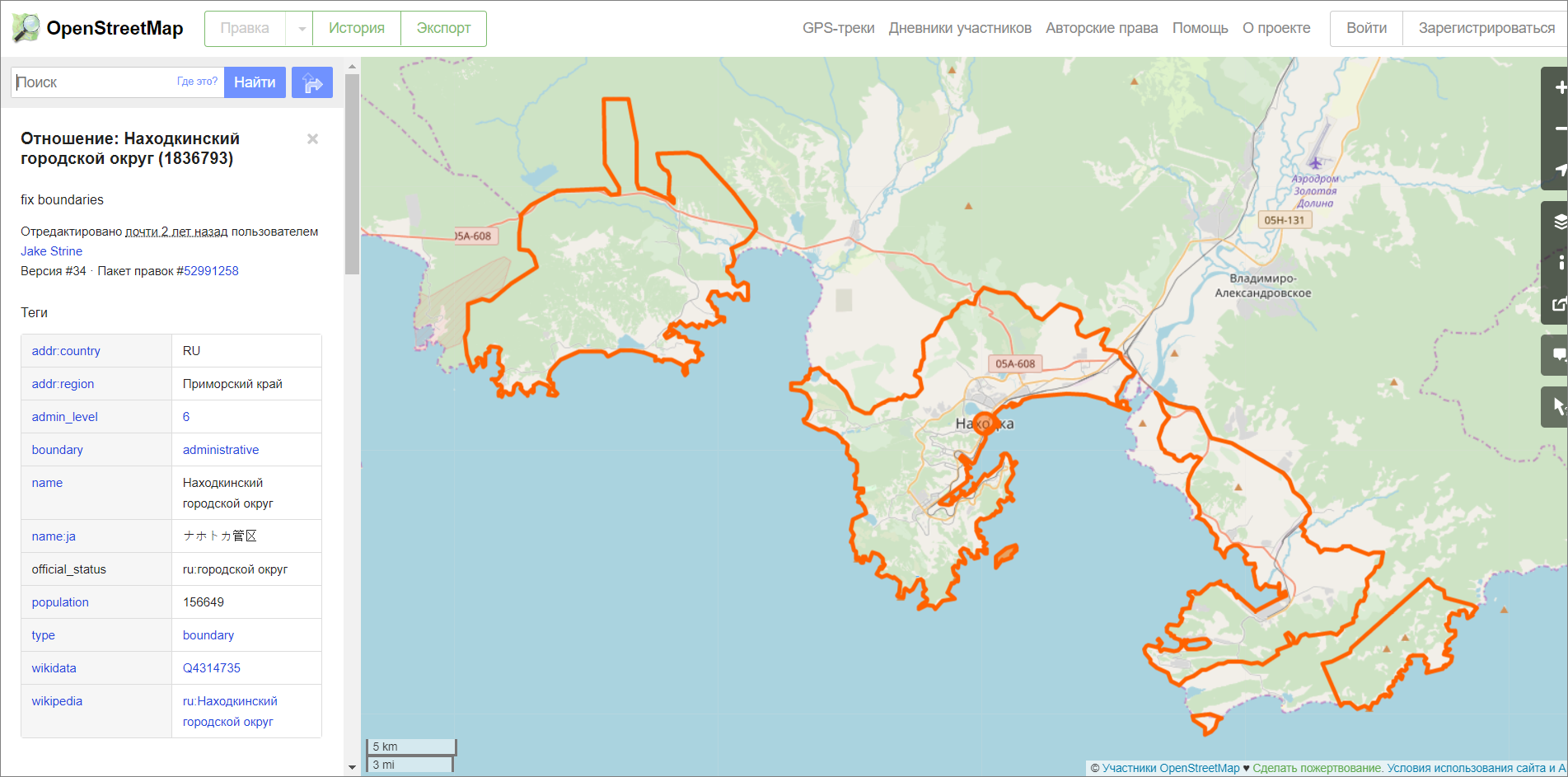Click the boundary tag key link
1568x777 pixels.
point(57,450)
